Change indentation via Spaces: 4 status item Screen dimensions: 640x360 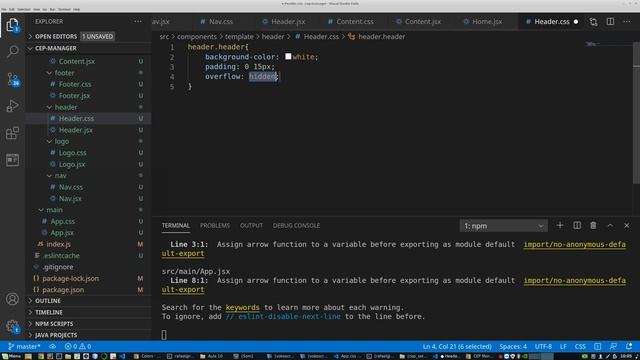(x=513, y=346)
